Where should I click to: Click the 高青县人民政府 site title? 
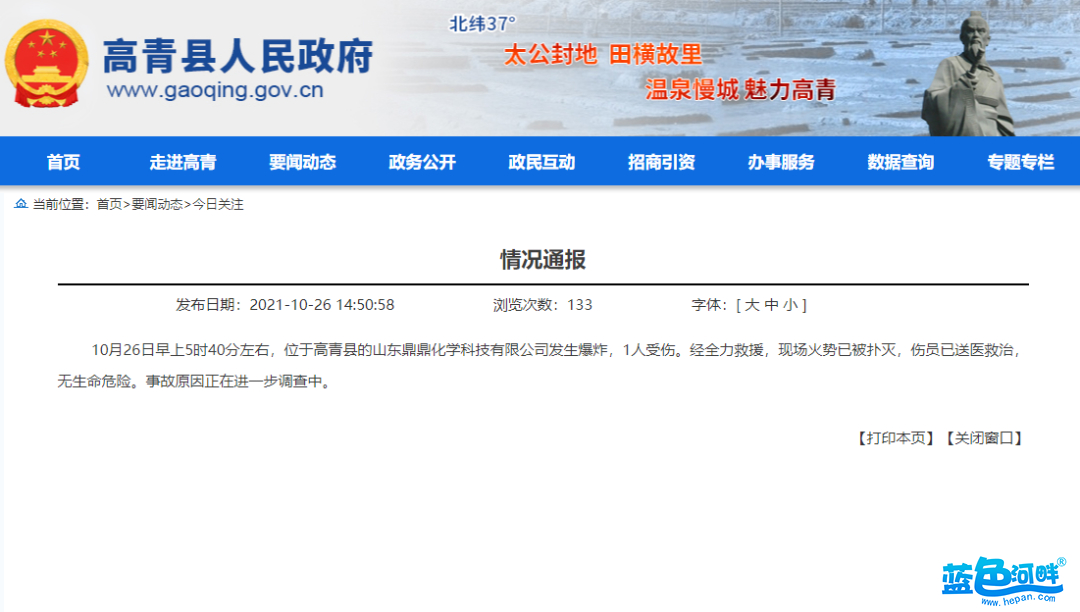pos(238,56)
